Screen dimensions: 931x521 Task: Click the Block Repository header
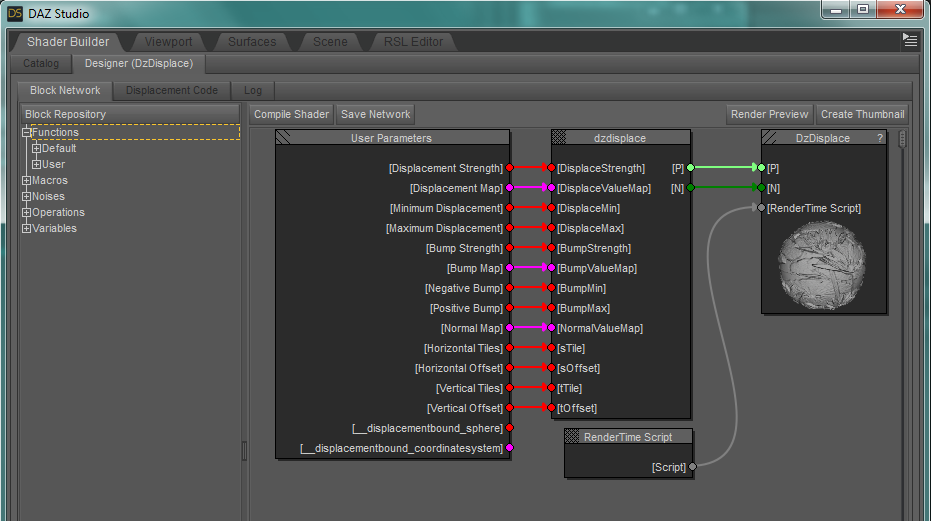click(x=130, y=114)
